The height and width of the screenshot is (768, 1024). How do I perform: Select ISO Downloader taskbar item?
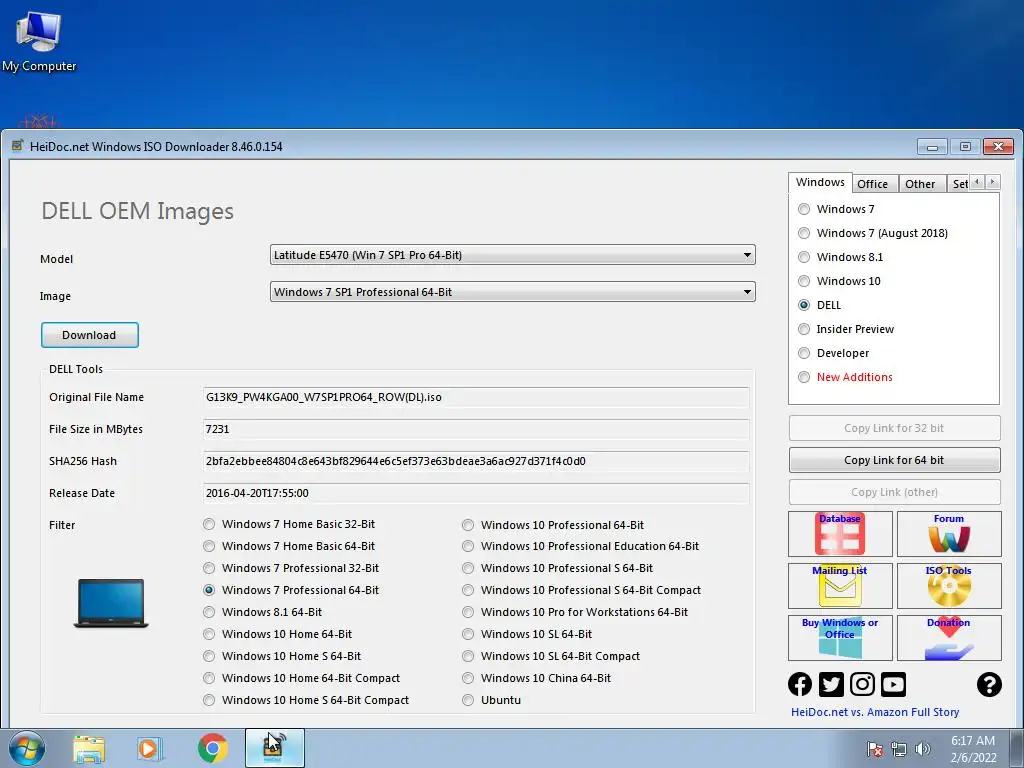coord(275,748)
